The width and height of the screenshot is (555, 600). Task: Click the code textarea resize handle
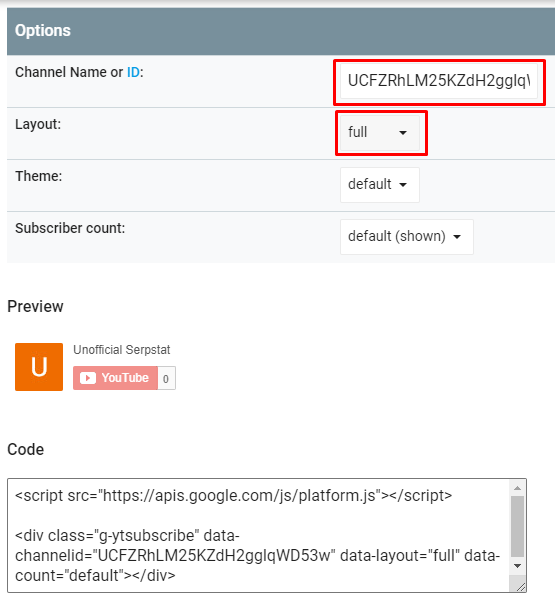pyautogui.click(x=521, y=587)
